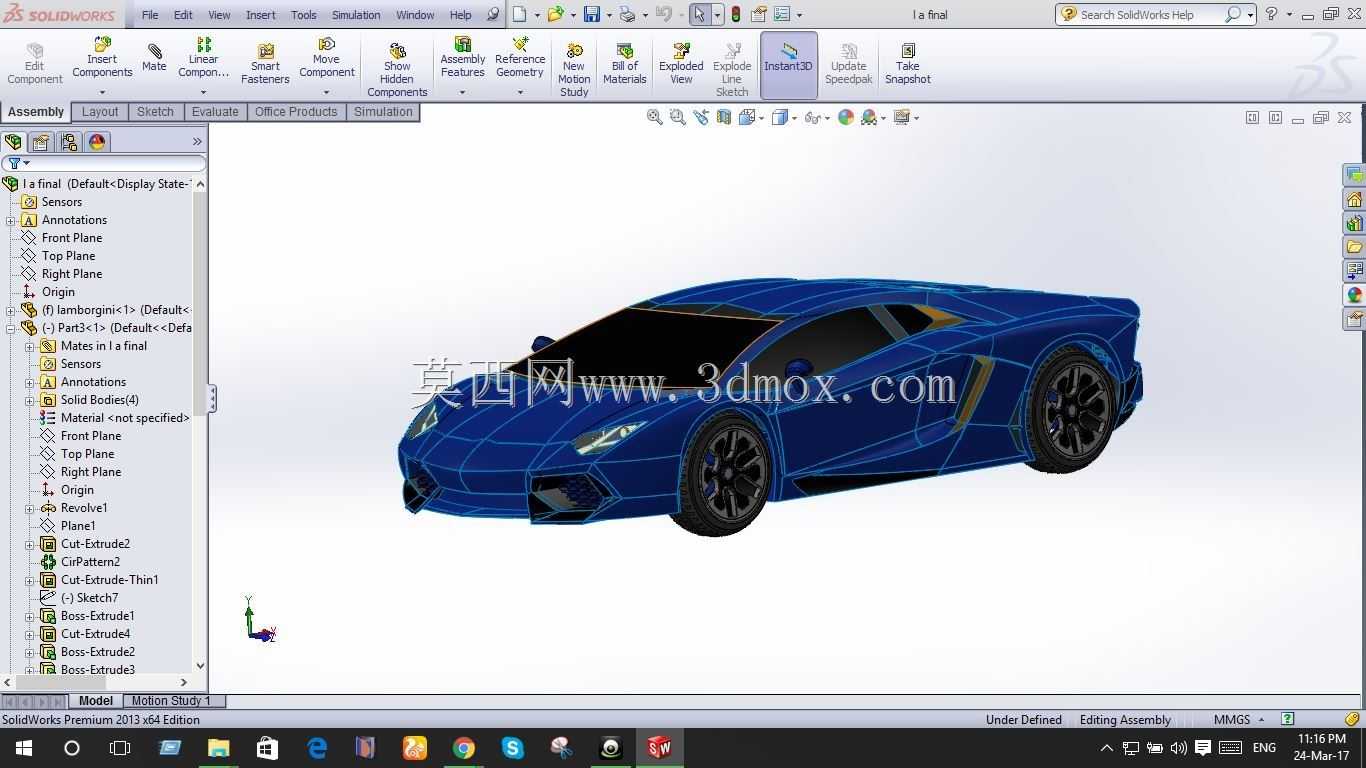Image resolution: width=1366 pixels, height=768 pixels.
Task: Expand the Solid Bodies(4) folder
Action: 30,400
